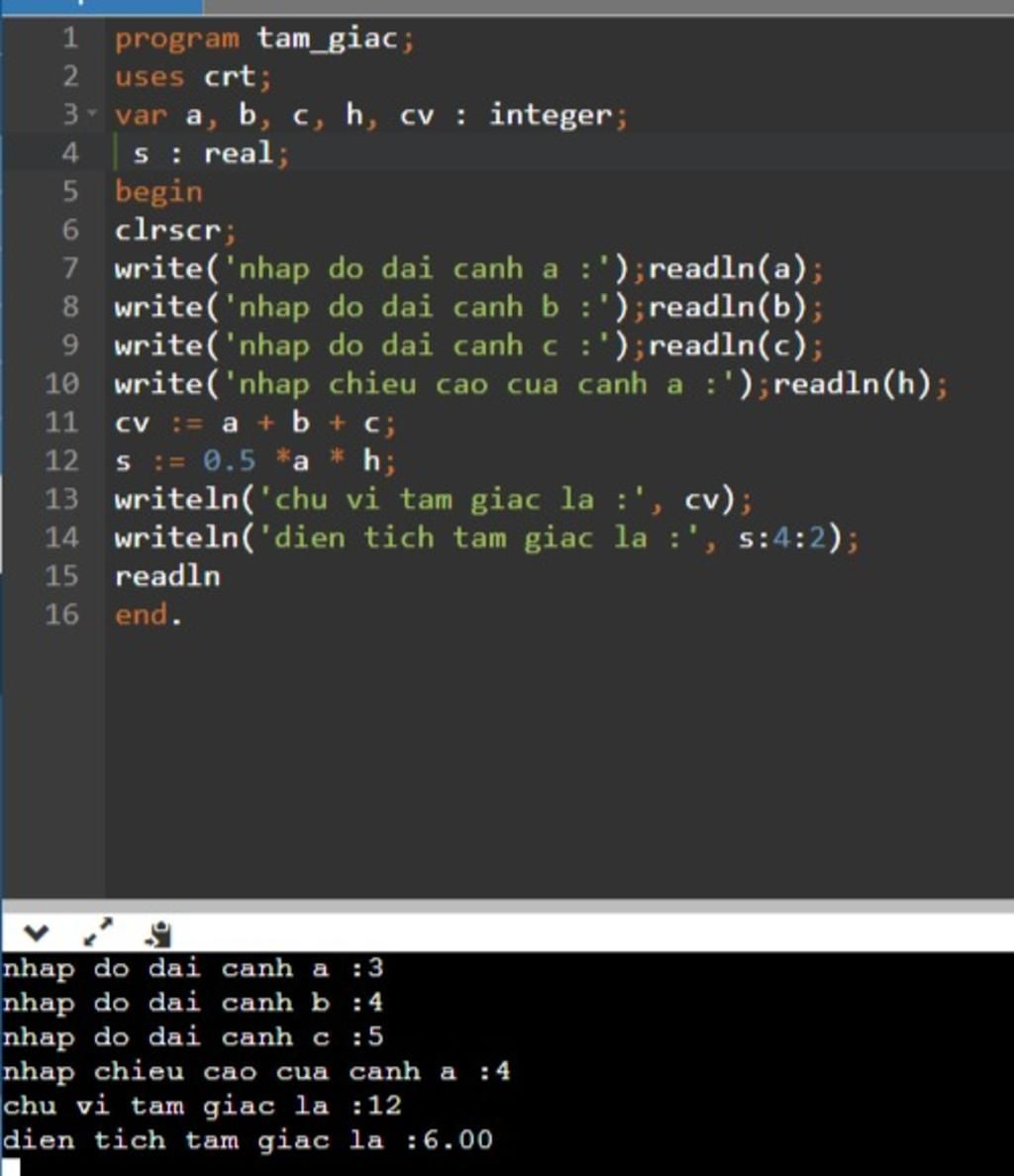Click console output 'nhap do dai canh a :3'

[x=193, y=969]
